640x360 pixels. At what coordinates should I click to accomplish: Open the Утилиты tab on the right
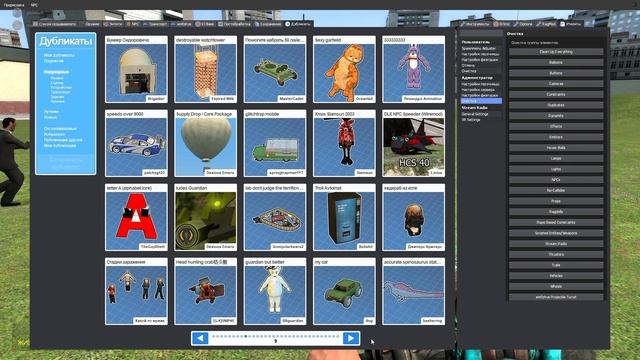click(571, 24)
